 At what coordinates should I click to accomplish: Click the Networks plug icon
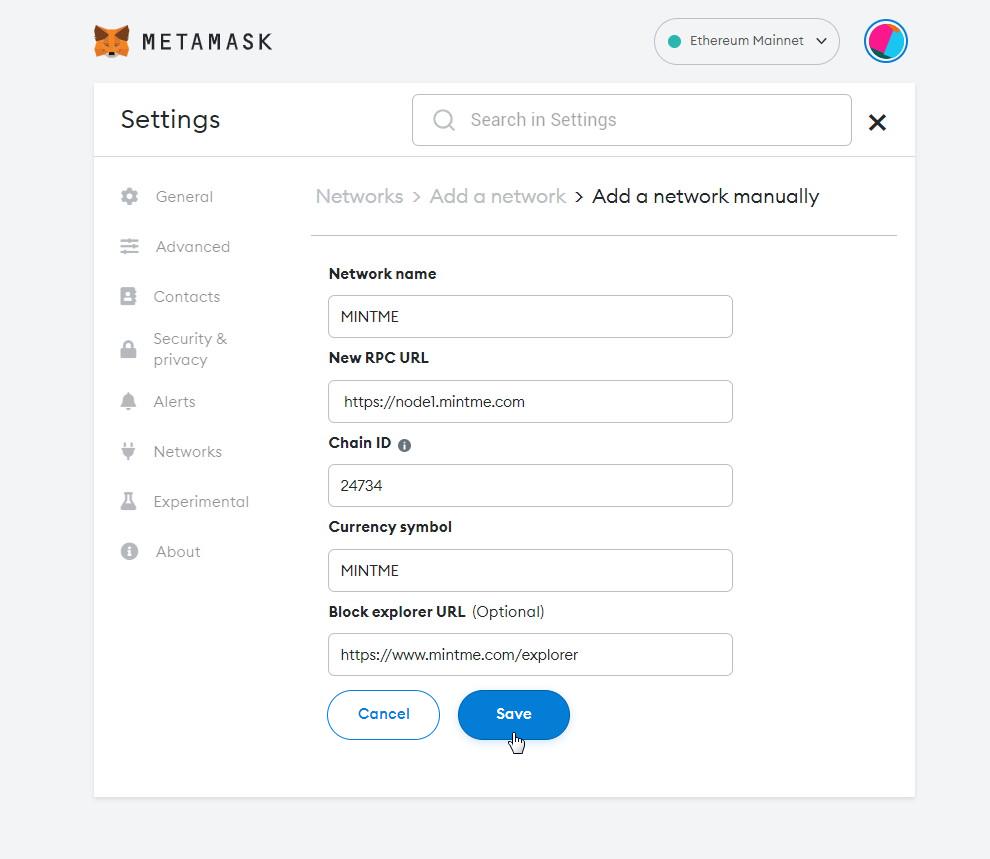click(128, 452)
